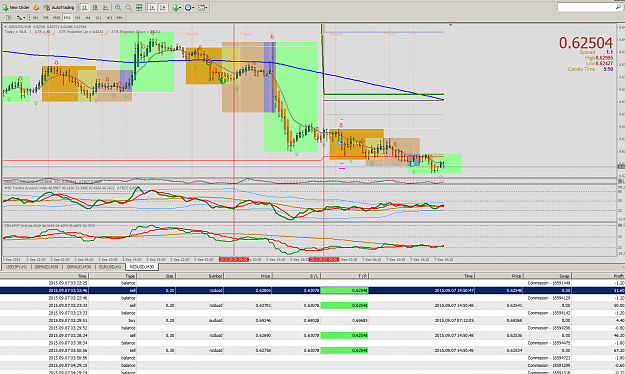Select the cursor tool in second toolbar

coord(9,18)
